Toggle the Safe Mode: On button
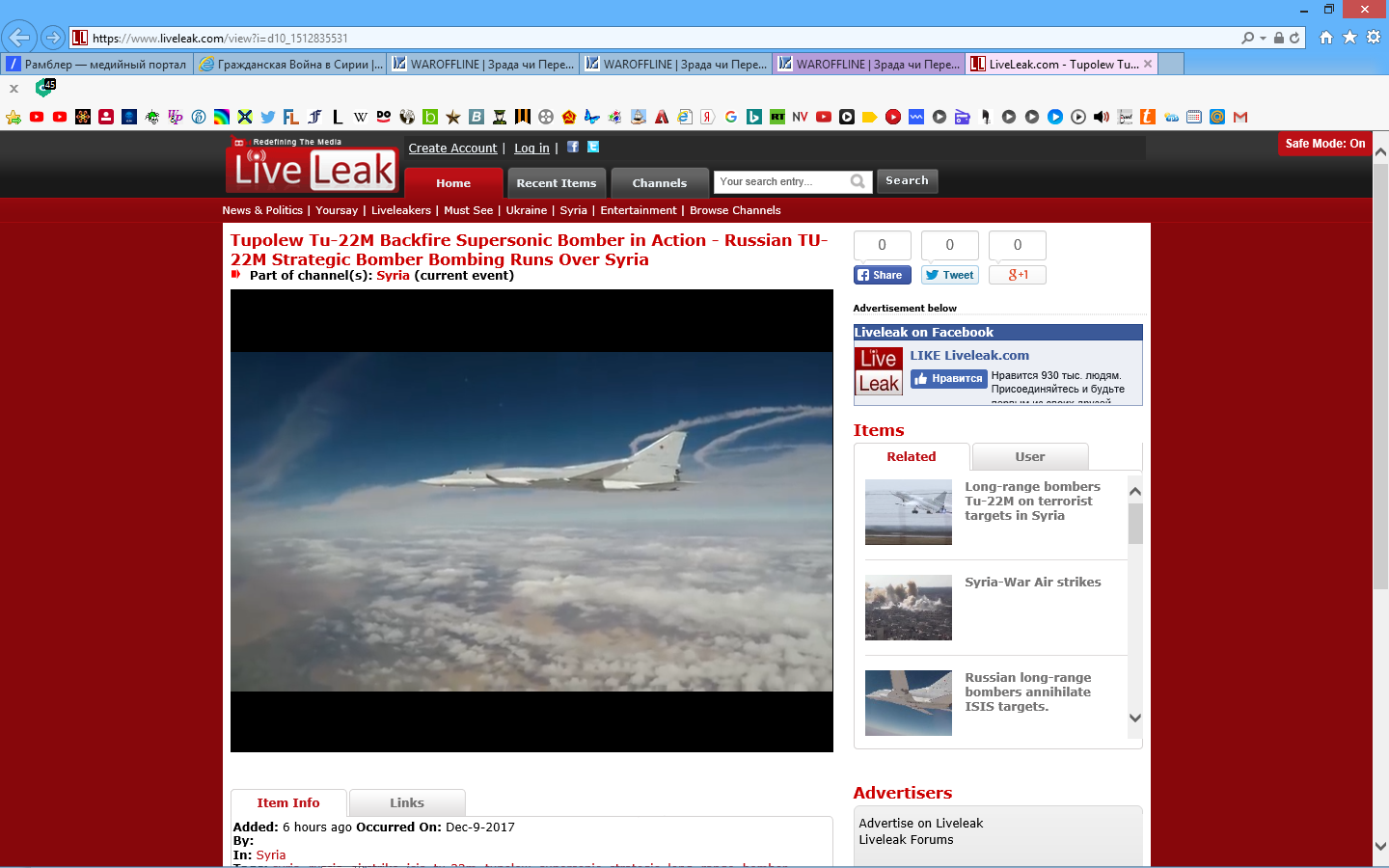The height and width of the screenshot is (868, 1389). coord(1324,144)
